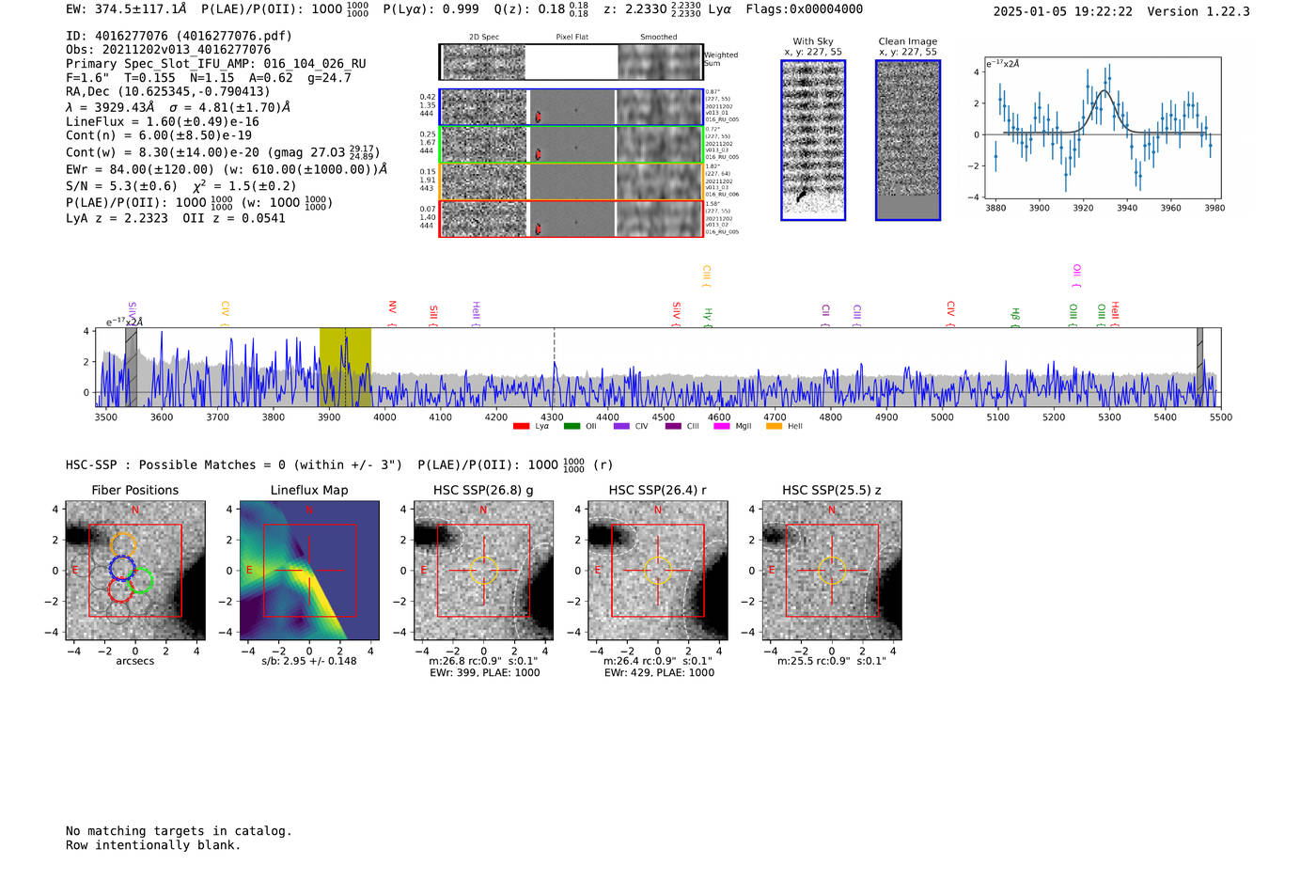Click the 'Obs: 20211202v013_4016277076' line
The width and height of the screenshot is (1316, 896).
(168, 50)
